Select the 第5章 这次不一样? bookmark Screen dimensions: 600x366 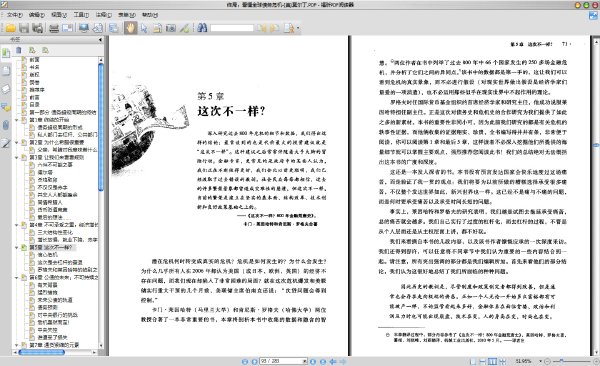point(51,247)
